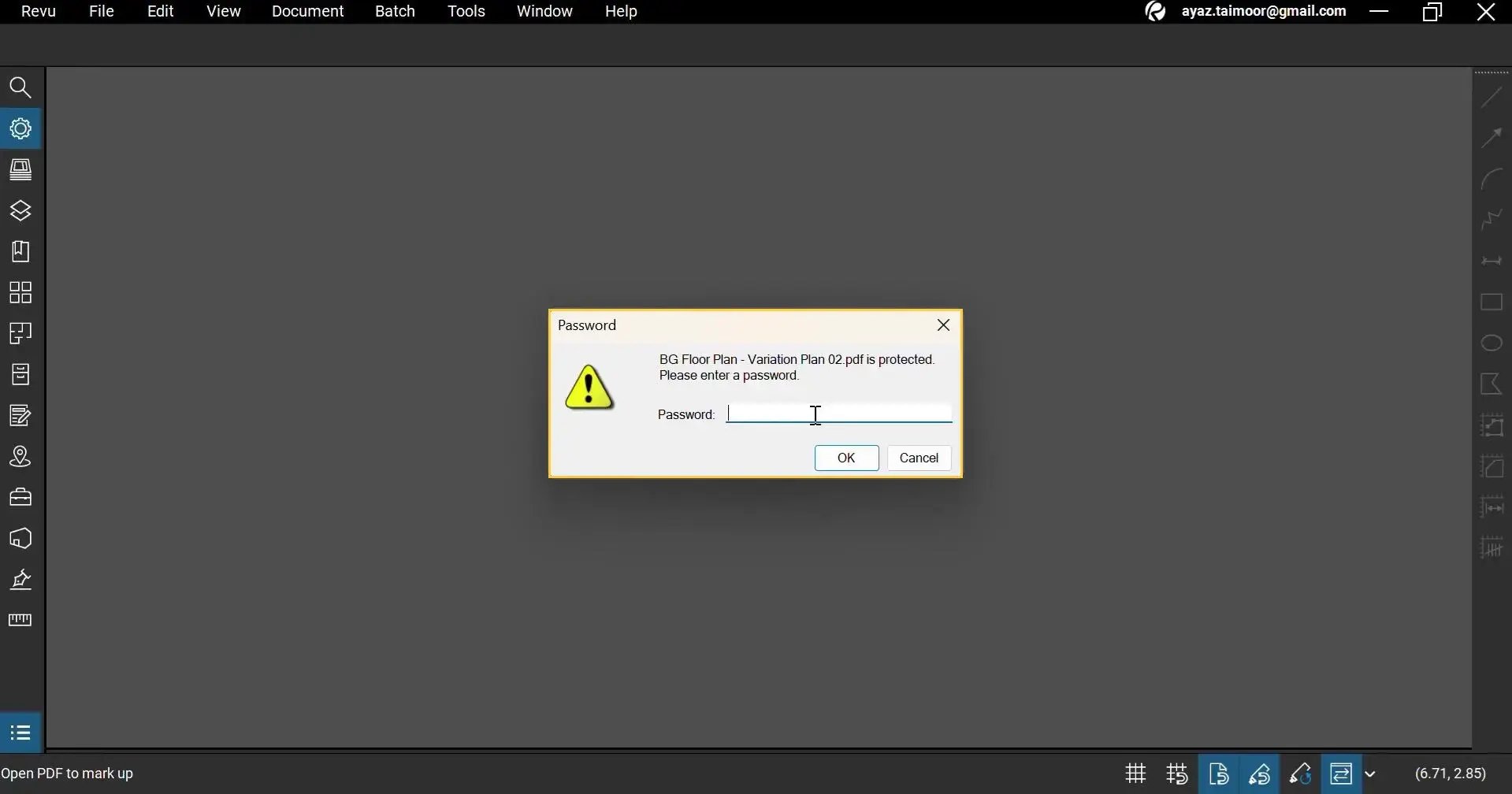1512x794 pixels.
Task: Select the Ellipse tool on right toolbar
Action: click(1492, 343)
